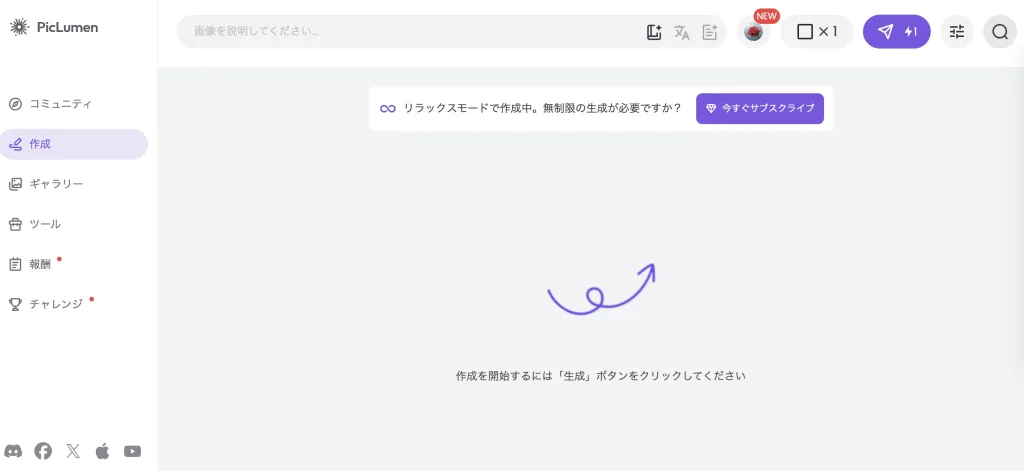The image size is (1024, 471).
Task: Click the translate prompt icon
Action: tap(682, 32)
